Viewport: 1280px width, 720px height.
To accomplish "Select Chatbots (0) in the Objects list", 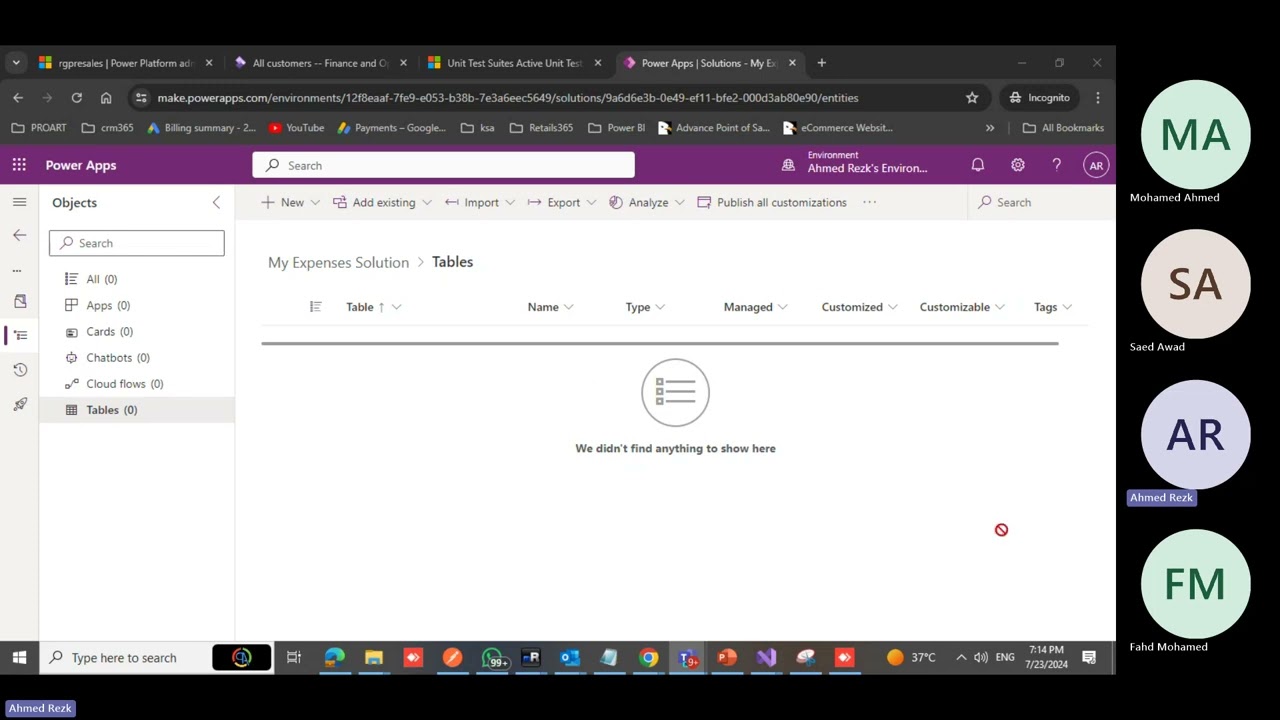I will pyautogui.click(x=137, y=357).
